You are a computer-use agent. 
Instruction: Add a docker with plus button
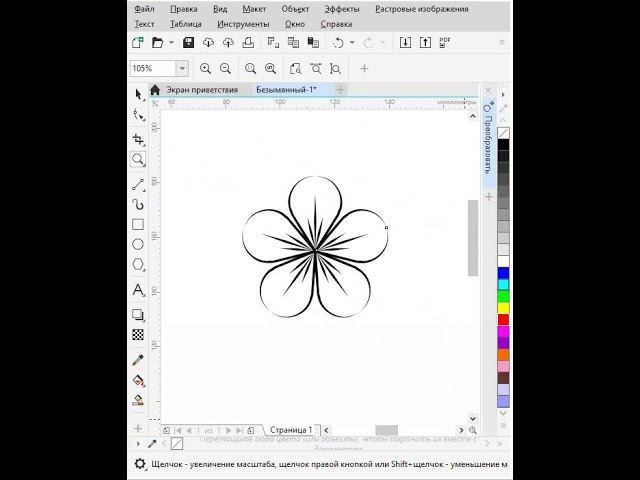(489, 197)
